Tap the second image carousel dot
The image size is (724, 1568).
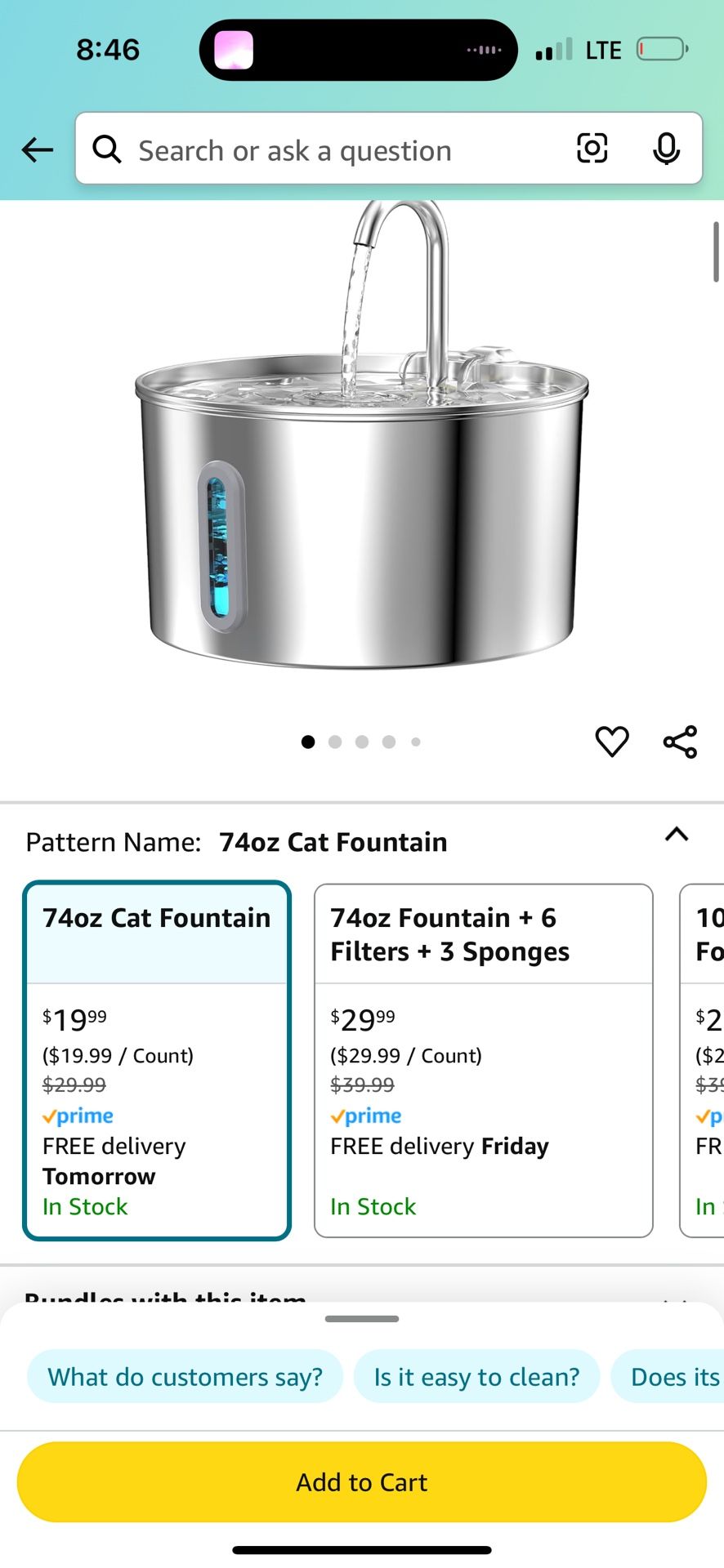click(x=335, y=742)
